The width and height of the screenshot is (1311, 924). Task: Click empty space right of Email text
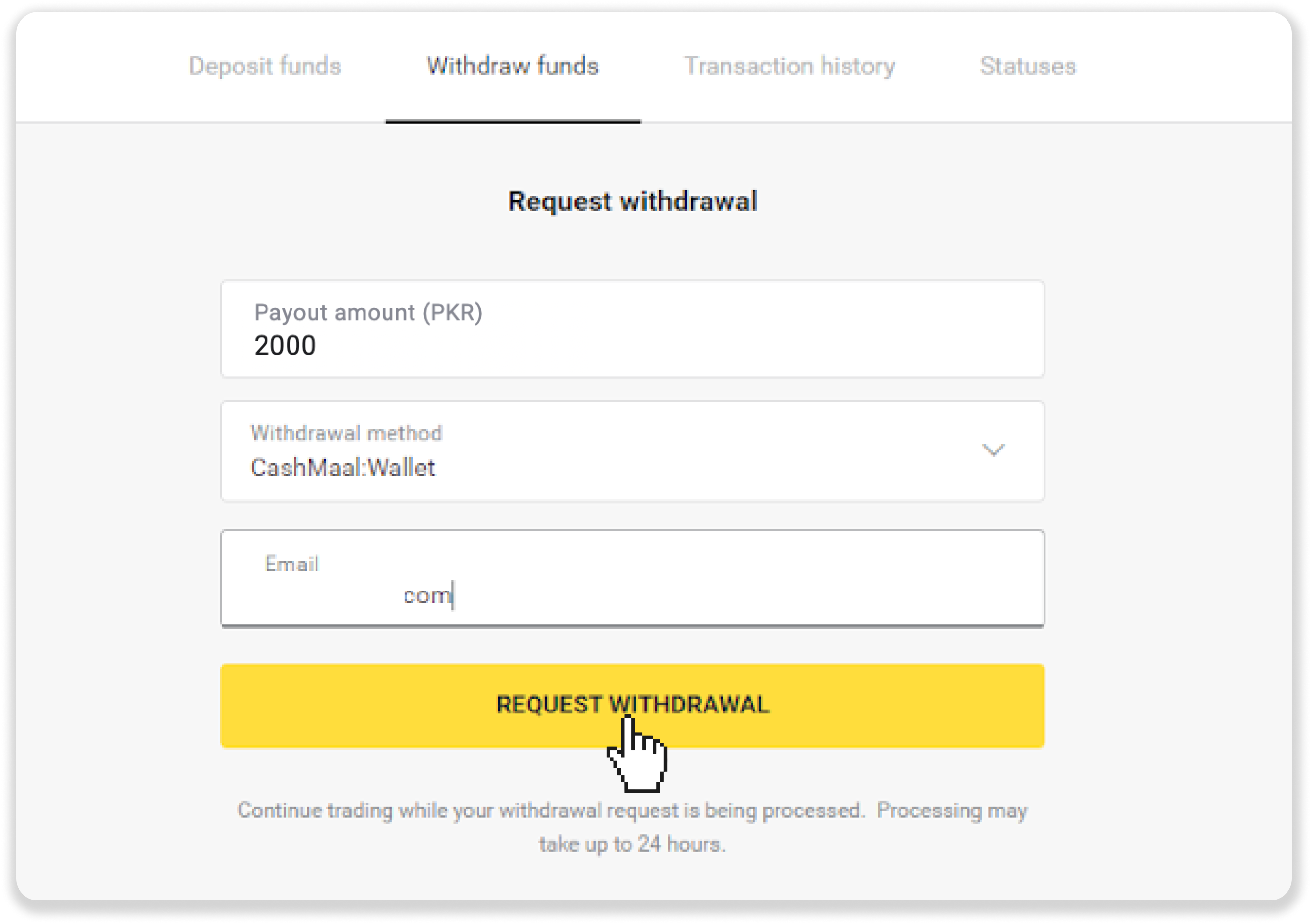point(742,596)
